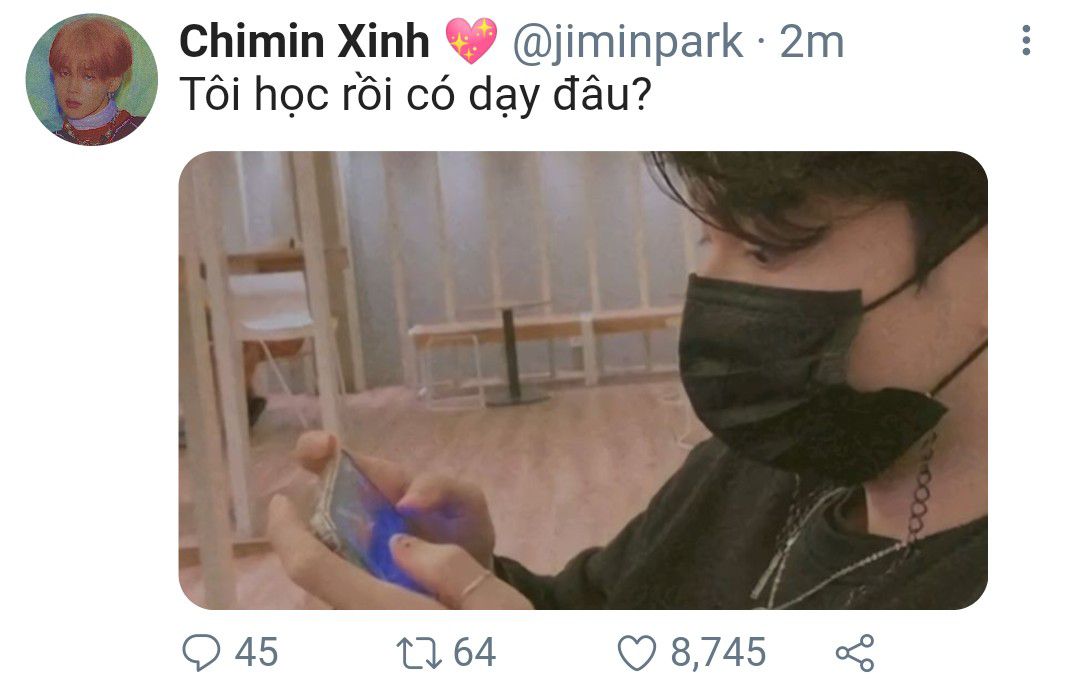Click the white chair in photo background
This screenshot has width=1080, height=684.
[278, 324]
